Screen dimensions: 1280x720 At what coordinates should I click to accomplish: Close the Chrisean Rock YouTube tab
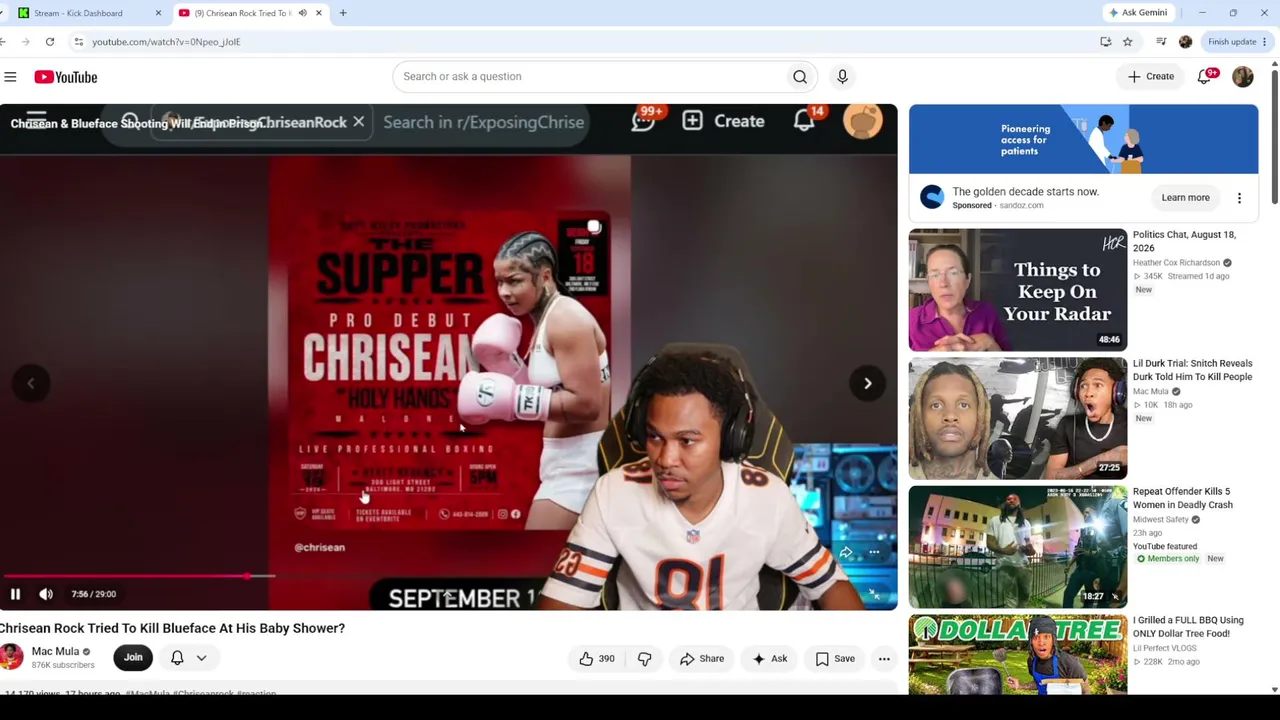(x=319, y=13)
